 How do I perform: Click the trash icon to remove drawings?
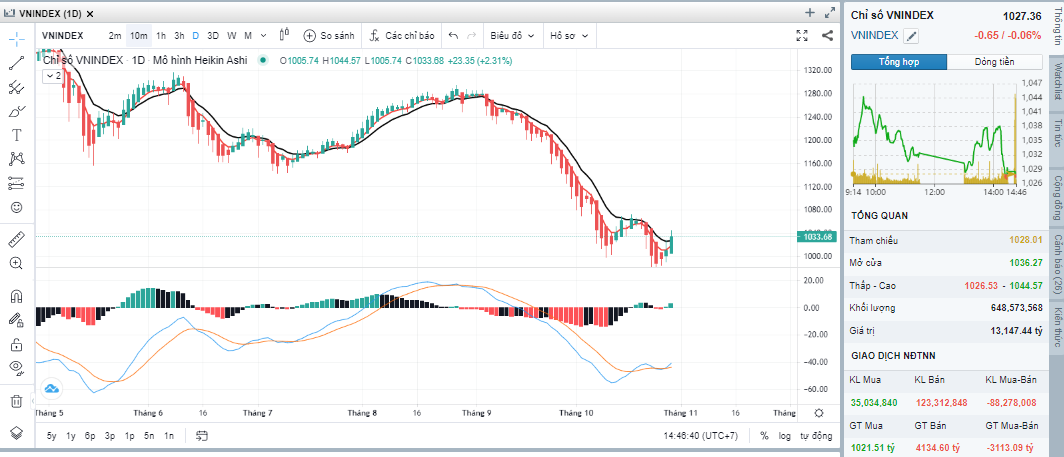tap(16, 401)
